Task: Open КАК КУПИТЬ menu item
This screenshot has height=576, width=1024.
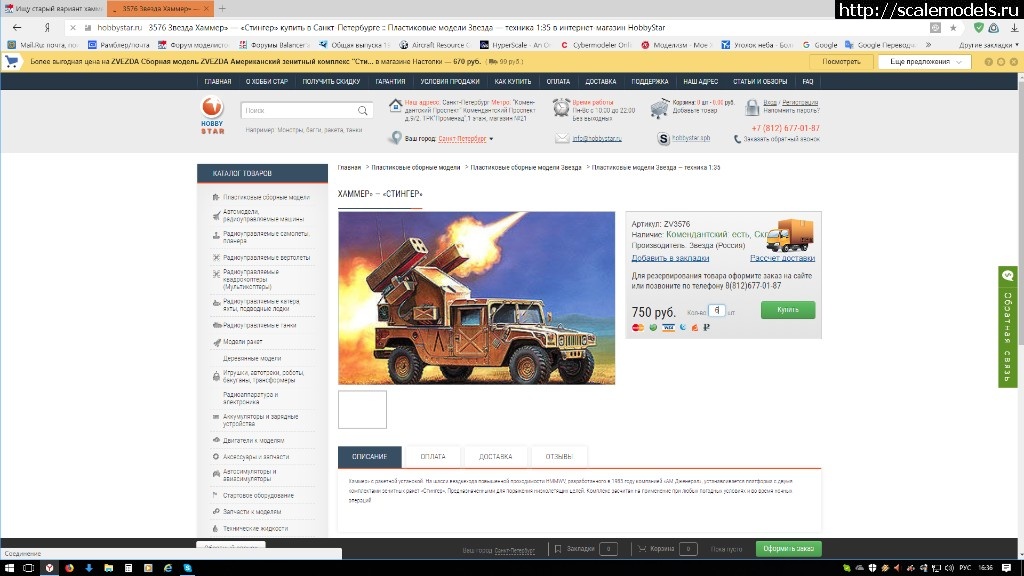Action: click(x=513, y=82)
